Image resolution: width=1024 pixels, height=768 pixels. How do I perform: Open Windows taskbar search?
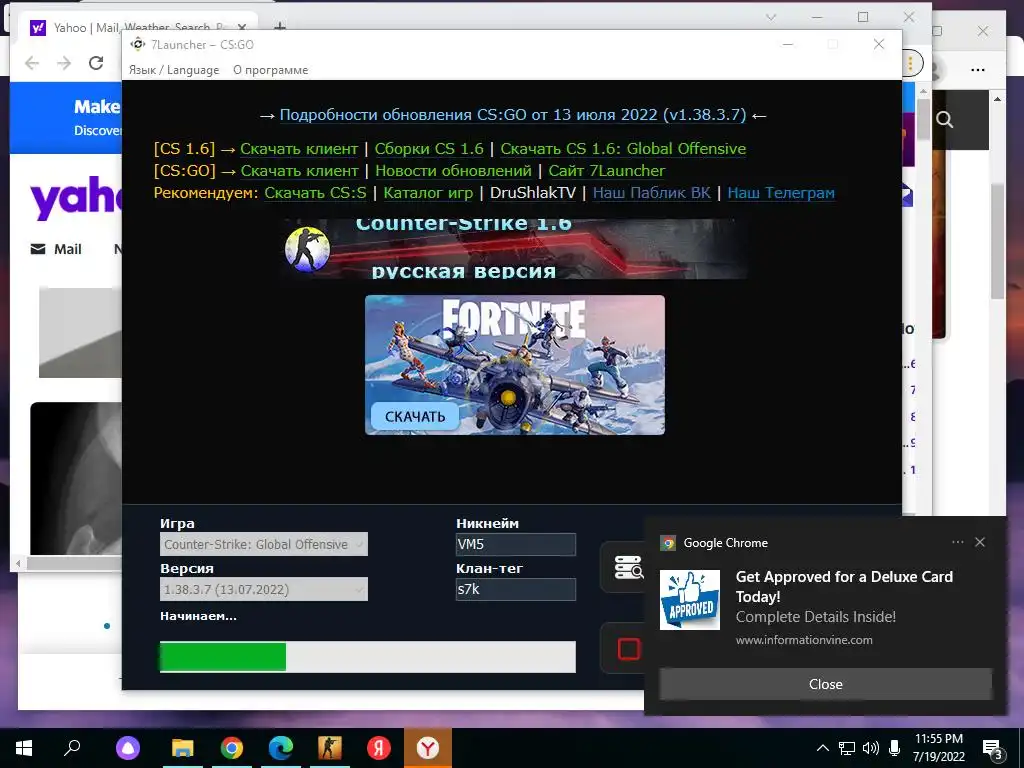coord(72,748)
